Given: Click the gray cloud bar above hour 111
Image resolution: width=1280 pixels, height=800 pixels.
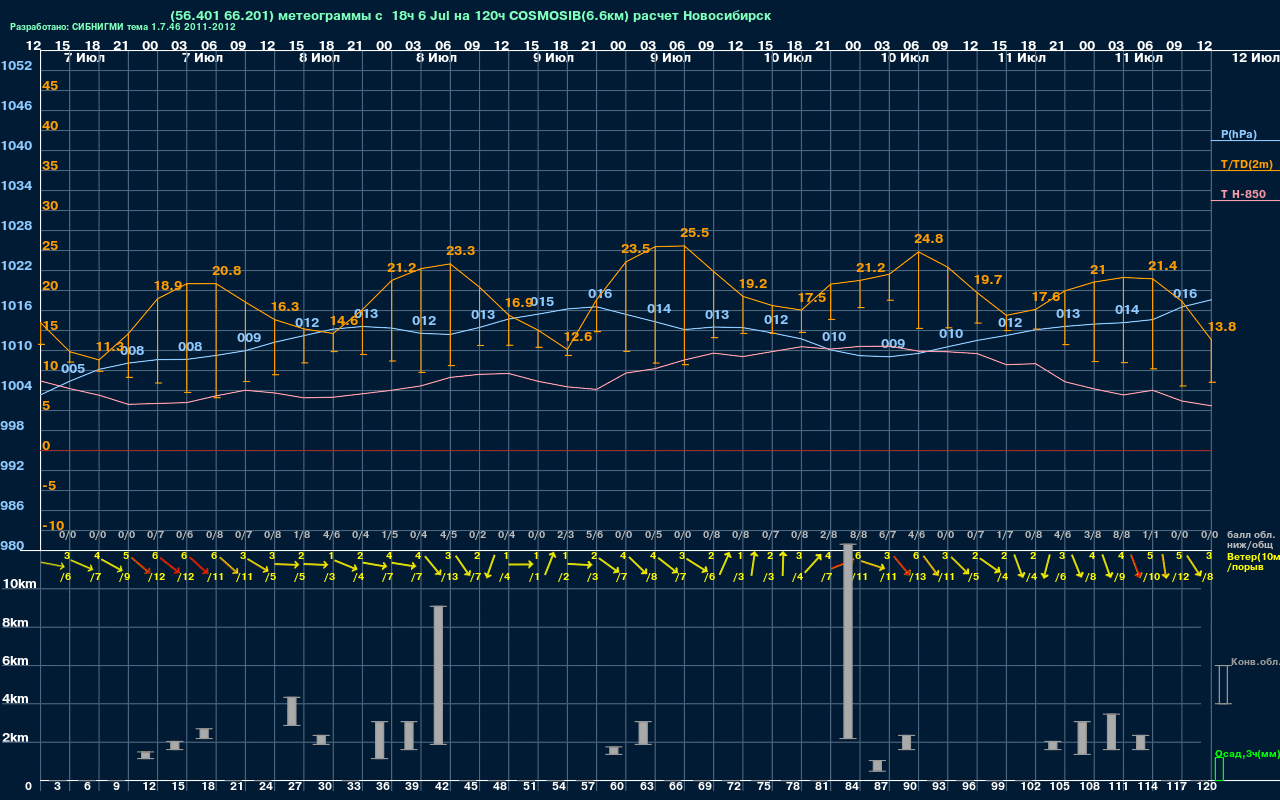Looking at the screenshot, I should [1111, 732].
